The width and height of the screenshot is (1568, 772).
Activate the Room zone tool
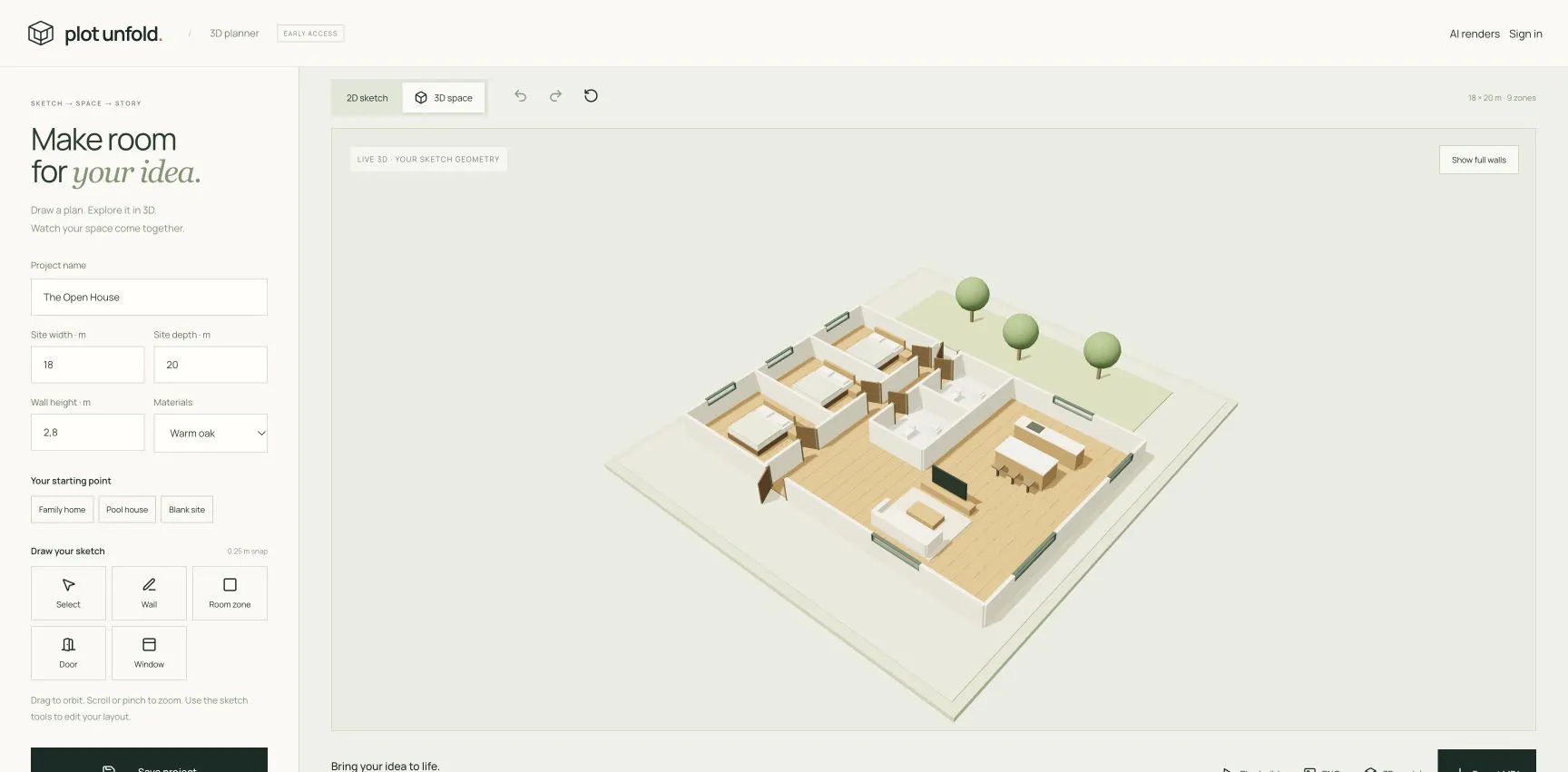click(230, 593)
